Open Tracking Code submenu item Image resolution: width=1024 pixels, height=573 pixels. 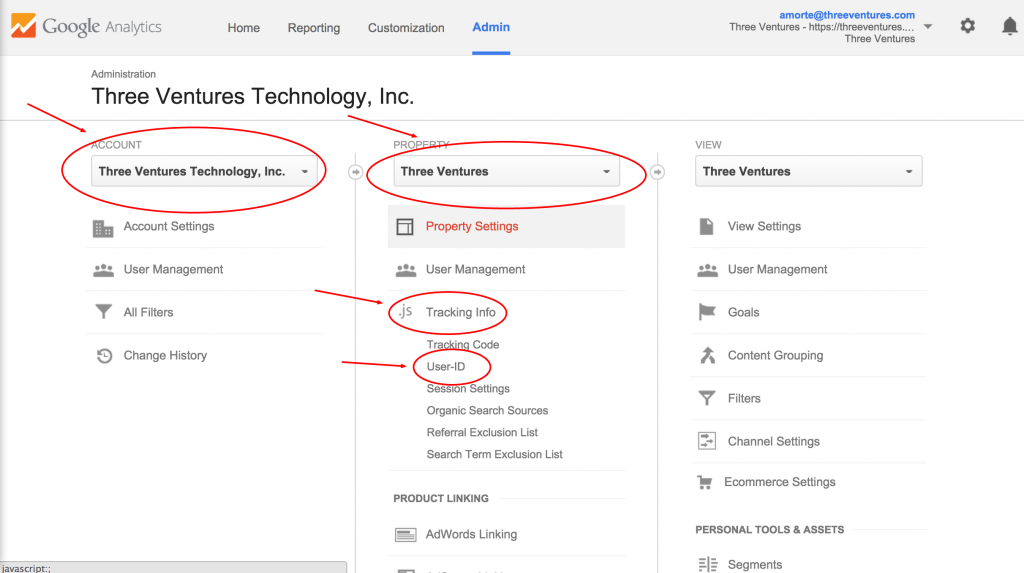coord(462,344)
